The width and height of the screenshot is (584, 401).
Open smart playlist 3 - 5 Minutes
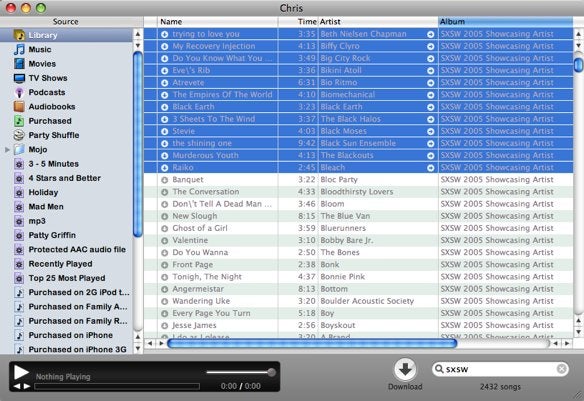(19, 164)
